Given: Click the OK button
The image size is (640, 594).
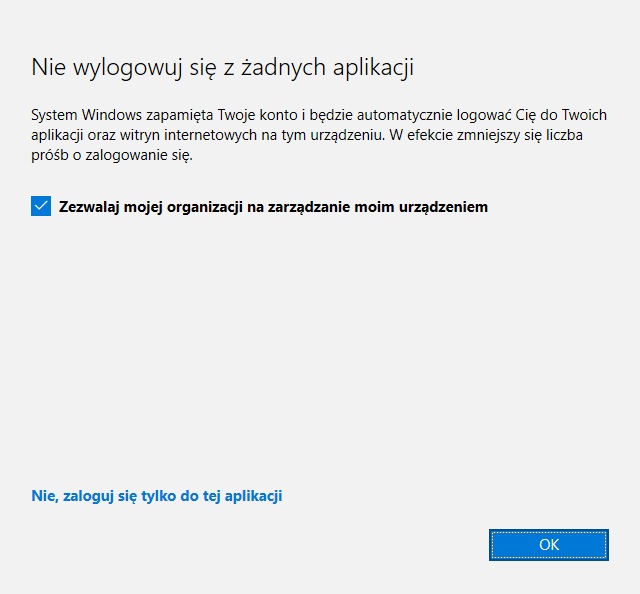Looking at the screenshot, I should tap(549, 545).
